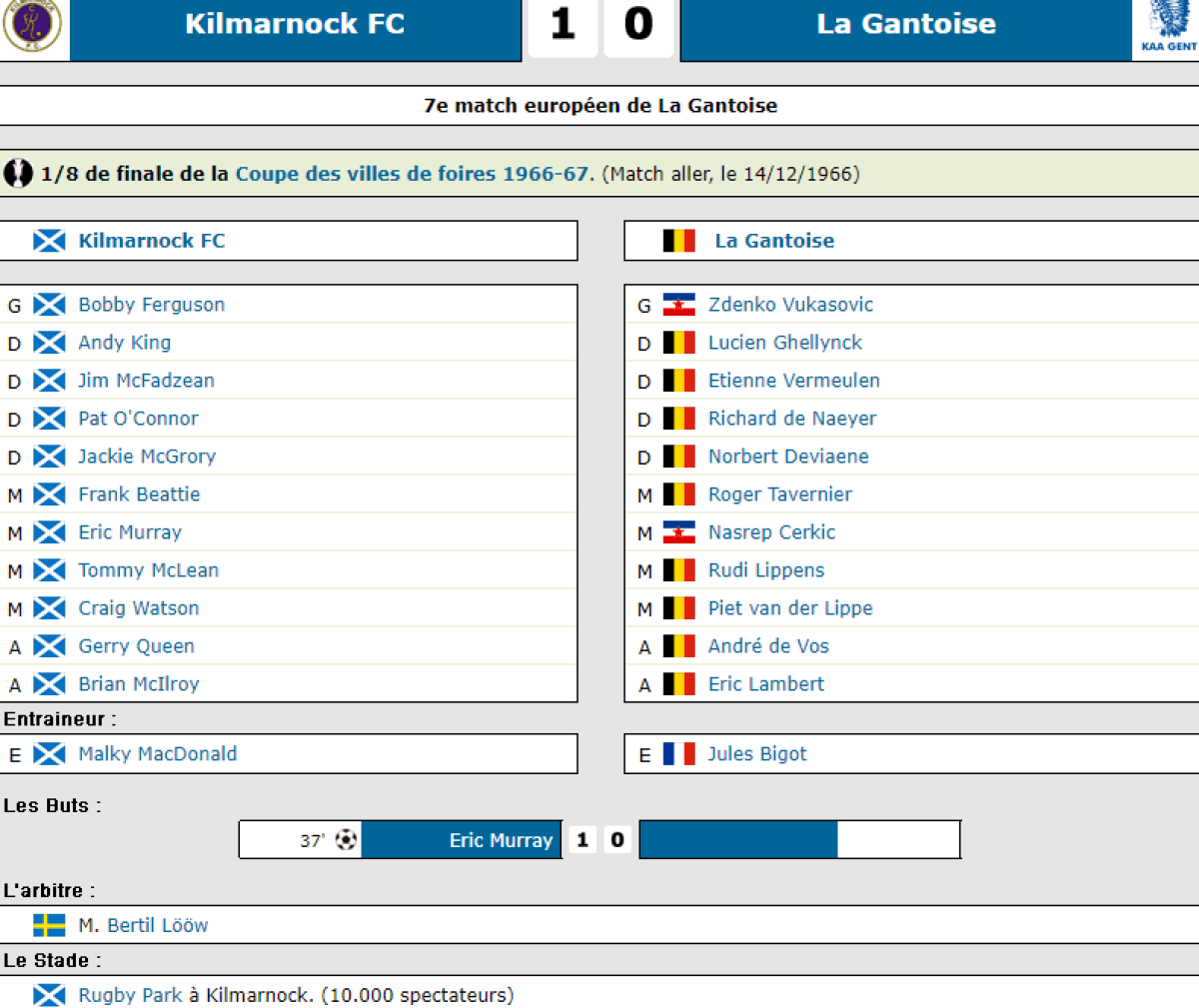This screenshot has width=1199, height=1008.
Task: Click the KAA Gent club logo
Action: coord(1167,26)
